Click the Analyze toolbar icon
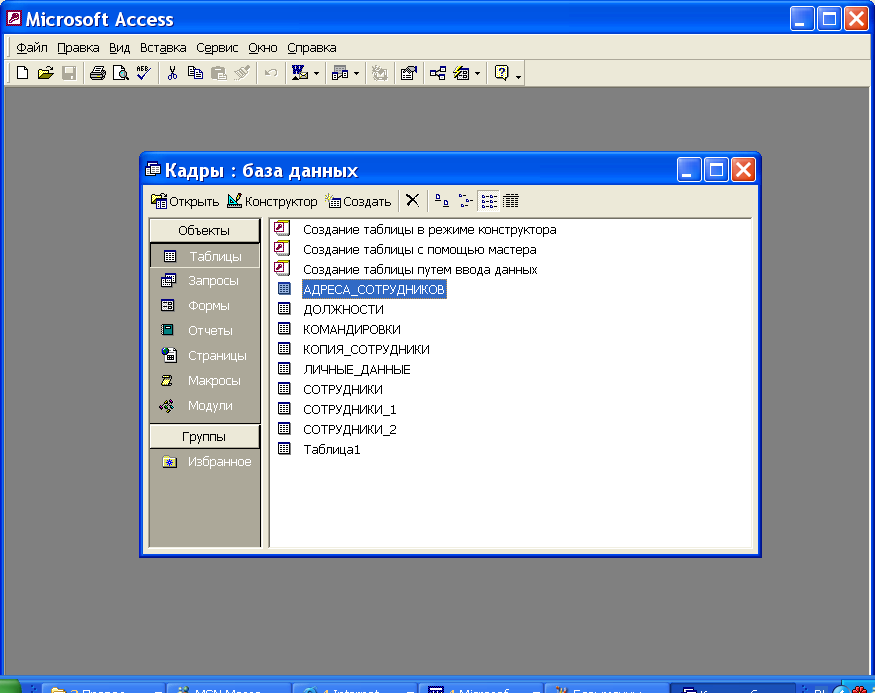 (x=340, y=73)
